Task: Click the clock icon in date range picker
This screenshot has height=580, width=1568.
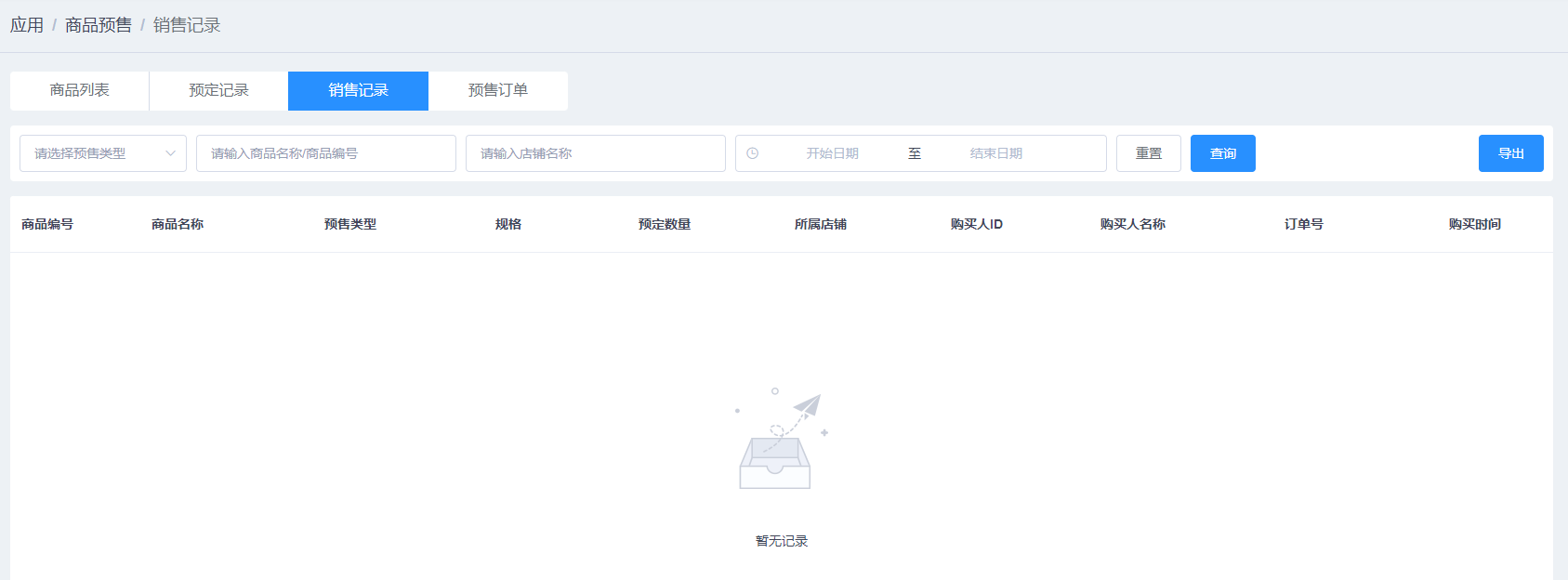Action: pos(753,153)
